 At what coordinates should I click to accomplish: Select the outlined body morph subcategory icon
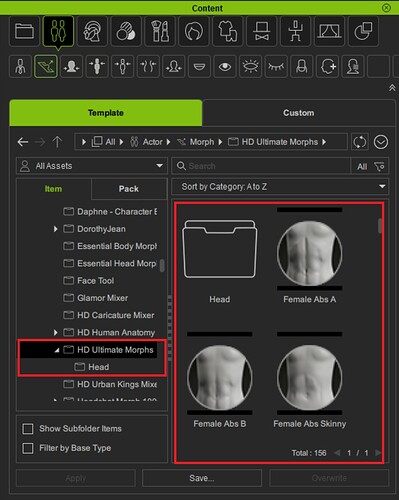pyautogui.click(x=123, y=67)
